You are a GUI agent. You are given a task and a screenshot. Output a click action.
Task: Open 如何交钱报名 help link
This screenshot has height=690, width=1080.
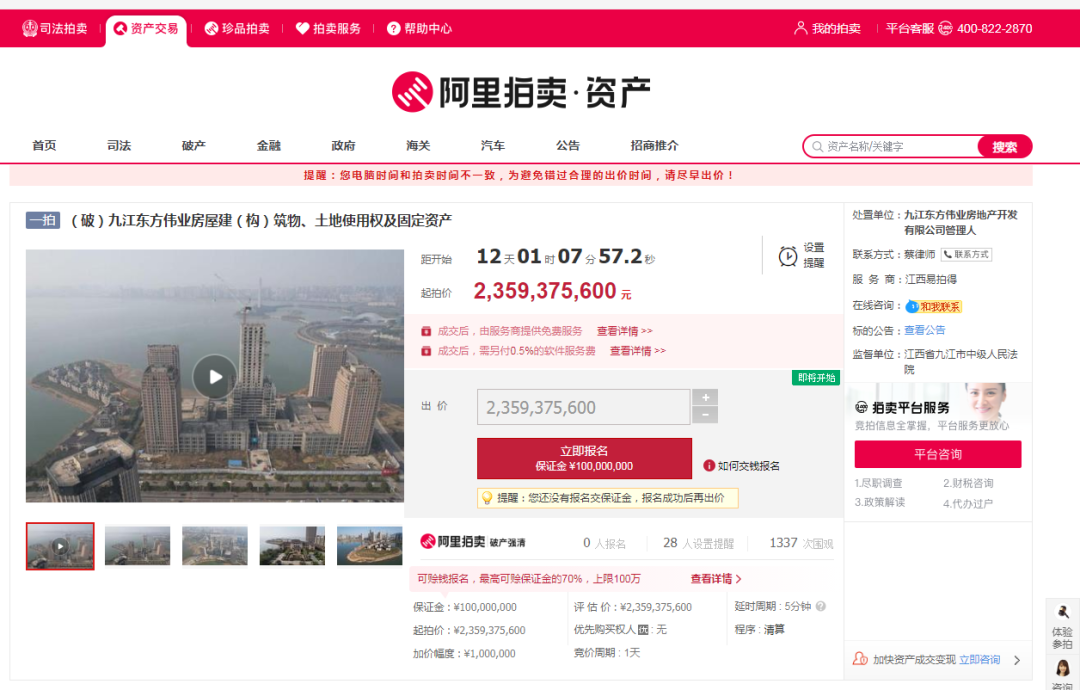(x=748, y=466)
